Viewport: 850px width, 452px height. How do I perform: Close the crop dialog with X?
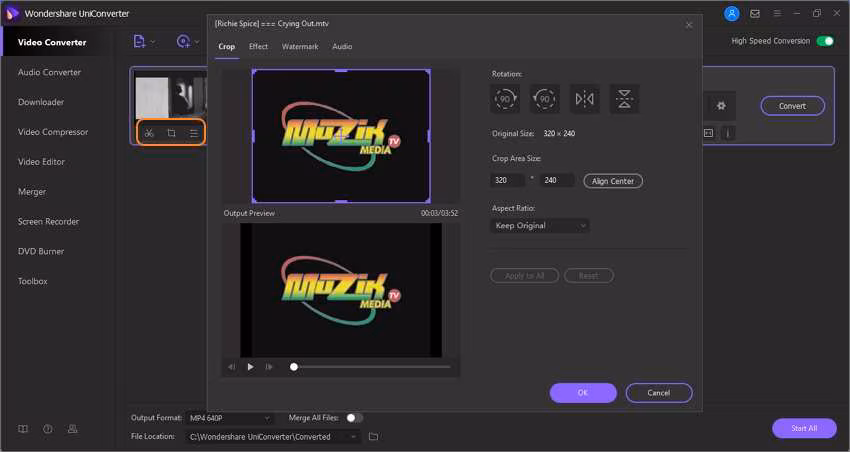(x=689, y=25)
